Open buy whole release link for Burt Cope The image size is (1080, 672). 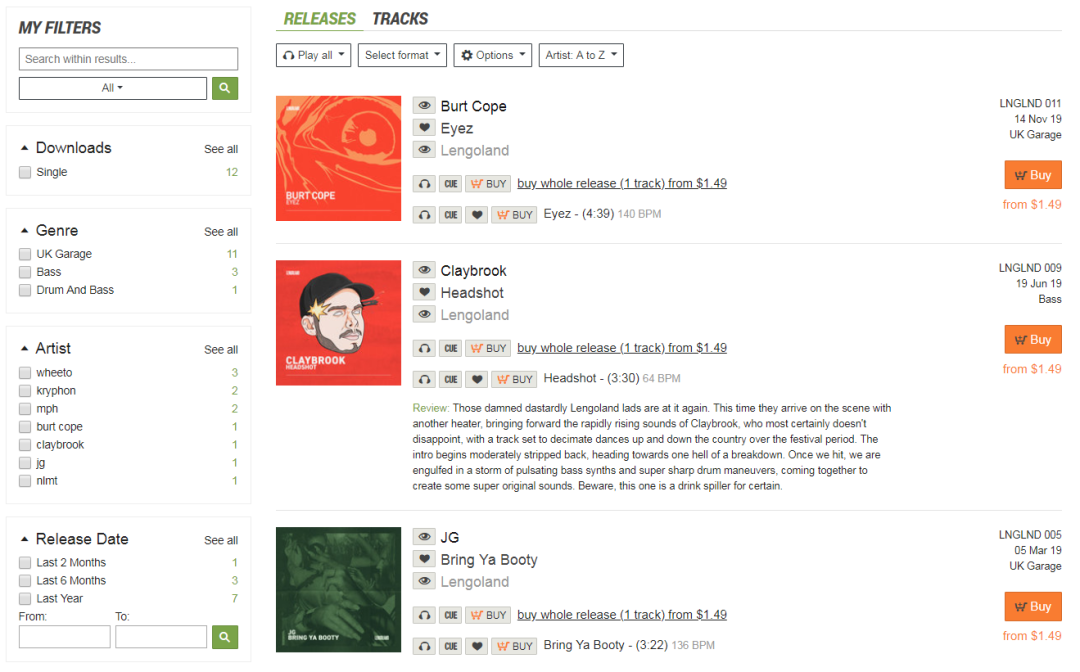tap(621, 183)
